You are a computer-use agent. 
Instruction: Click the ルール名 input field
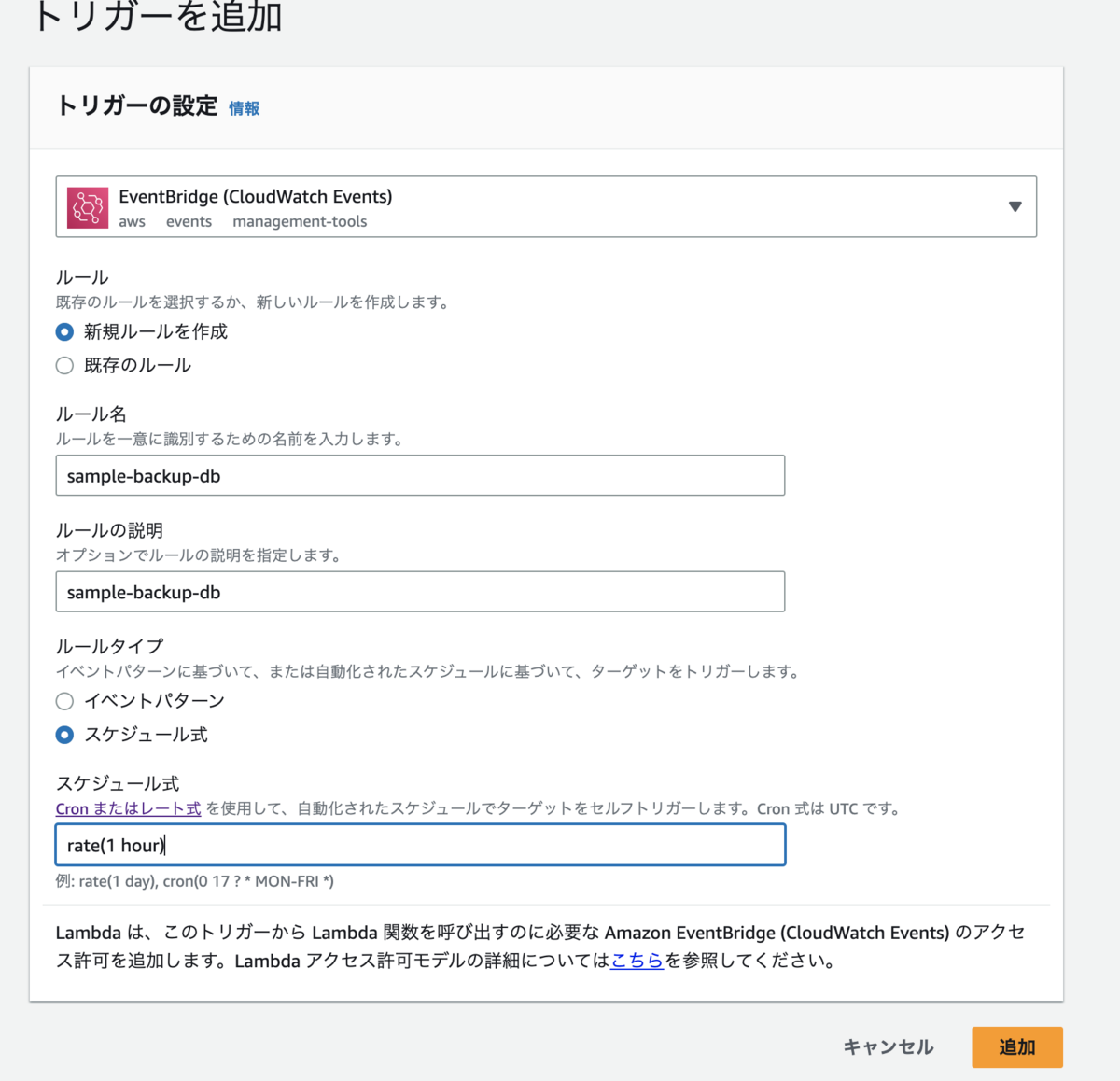[x=420, y=476]
